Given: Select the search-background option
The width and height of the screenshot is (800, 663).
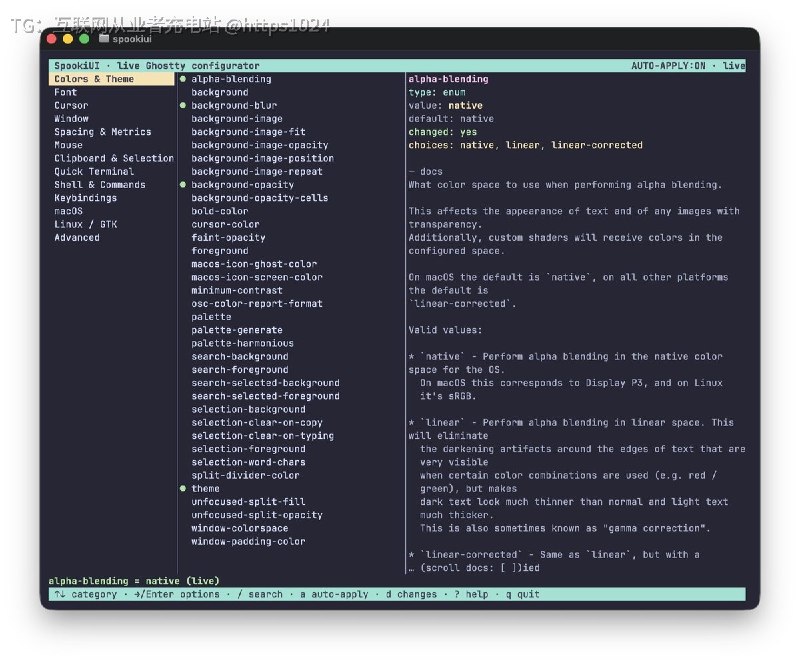Looking at the screenshot, I should pos(240,357).
